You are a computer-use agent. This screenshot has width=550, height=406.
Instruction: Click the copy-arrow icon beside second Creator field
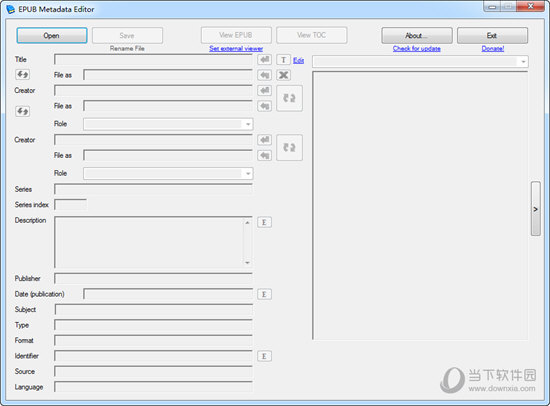coord(264,140)
